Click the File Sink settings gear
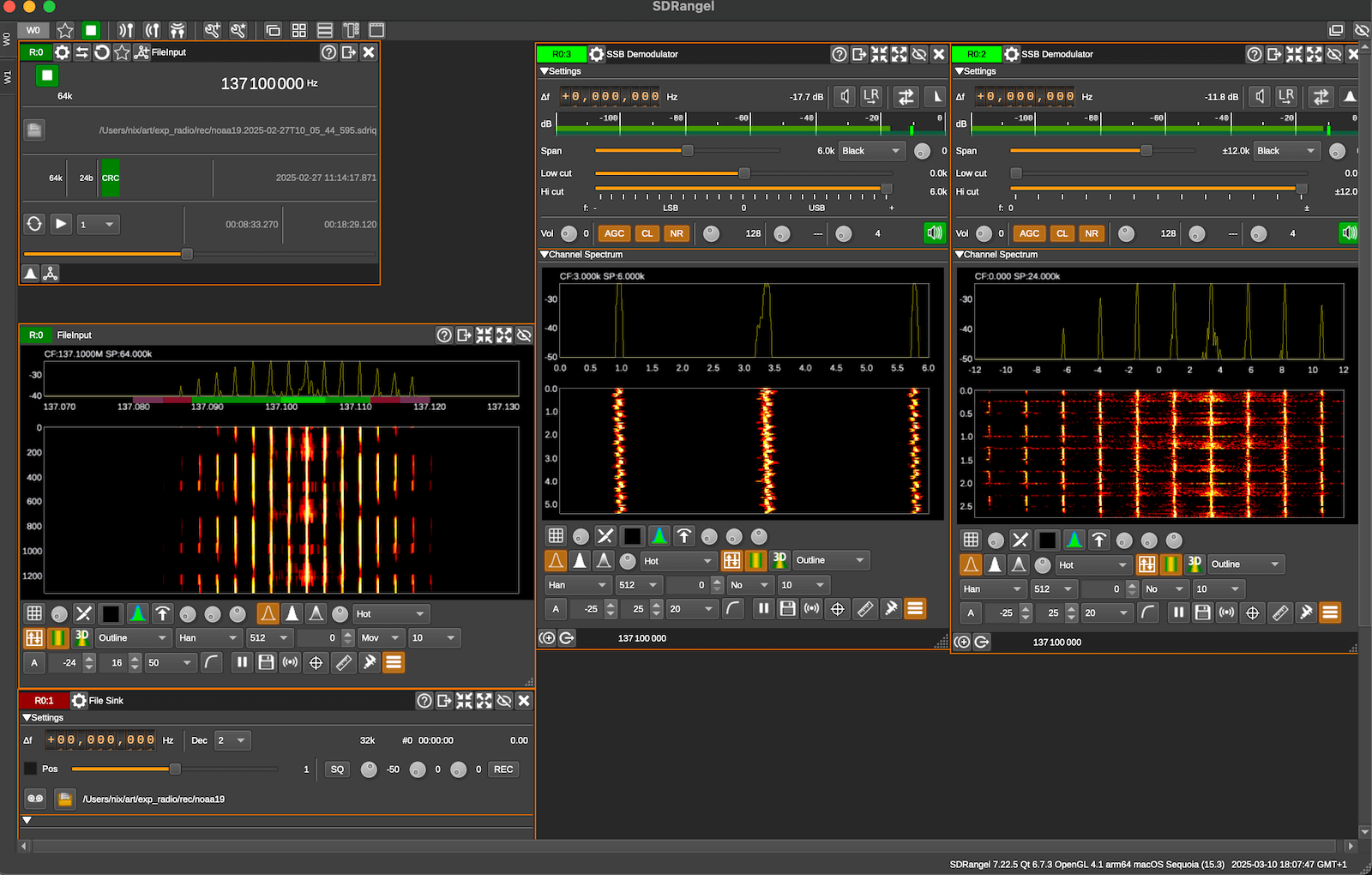1372x875 pixels. (x=79, y=701)
